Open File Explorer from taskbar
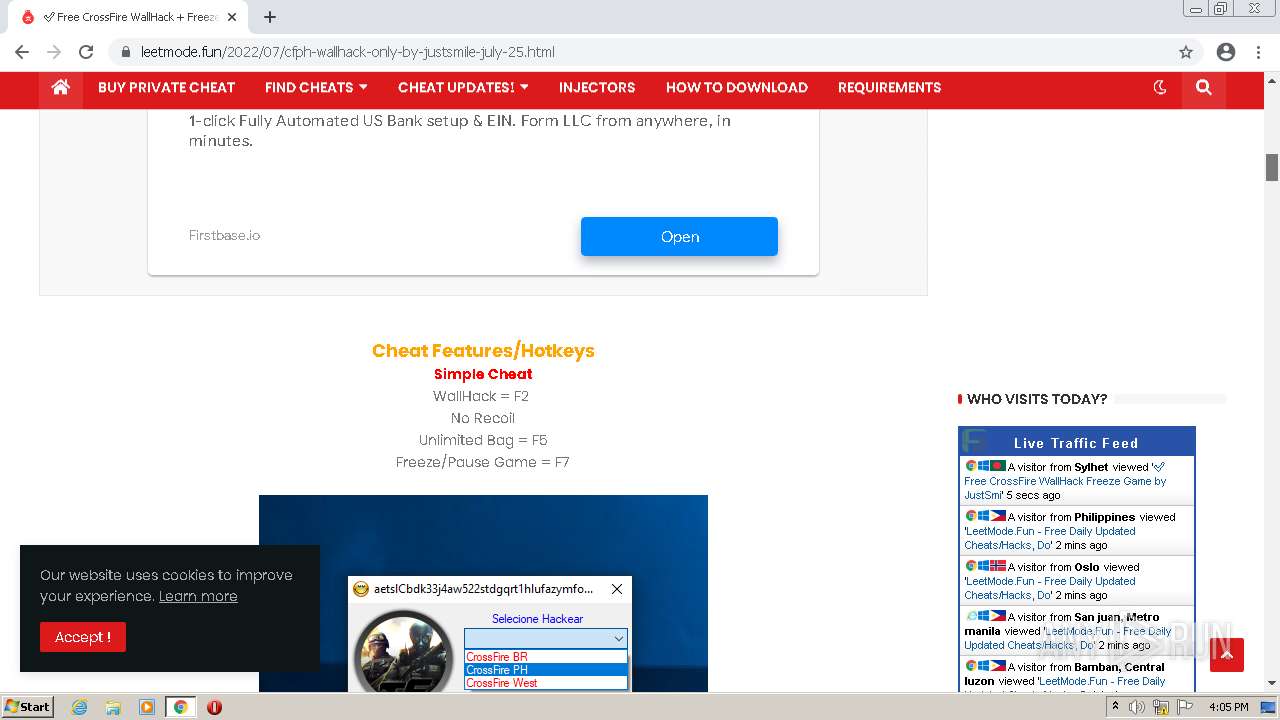Image resolution: width=1280 pixels, height=720 pixels. point(113,707)
